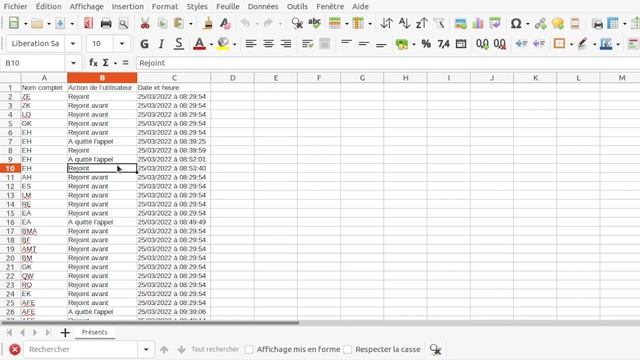640x360 pixels.
Task: Open borders dropdown arrow
Action: tap(571, 44)
